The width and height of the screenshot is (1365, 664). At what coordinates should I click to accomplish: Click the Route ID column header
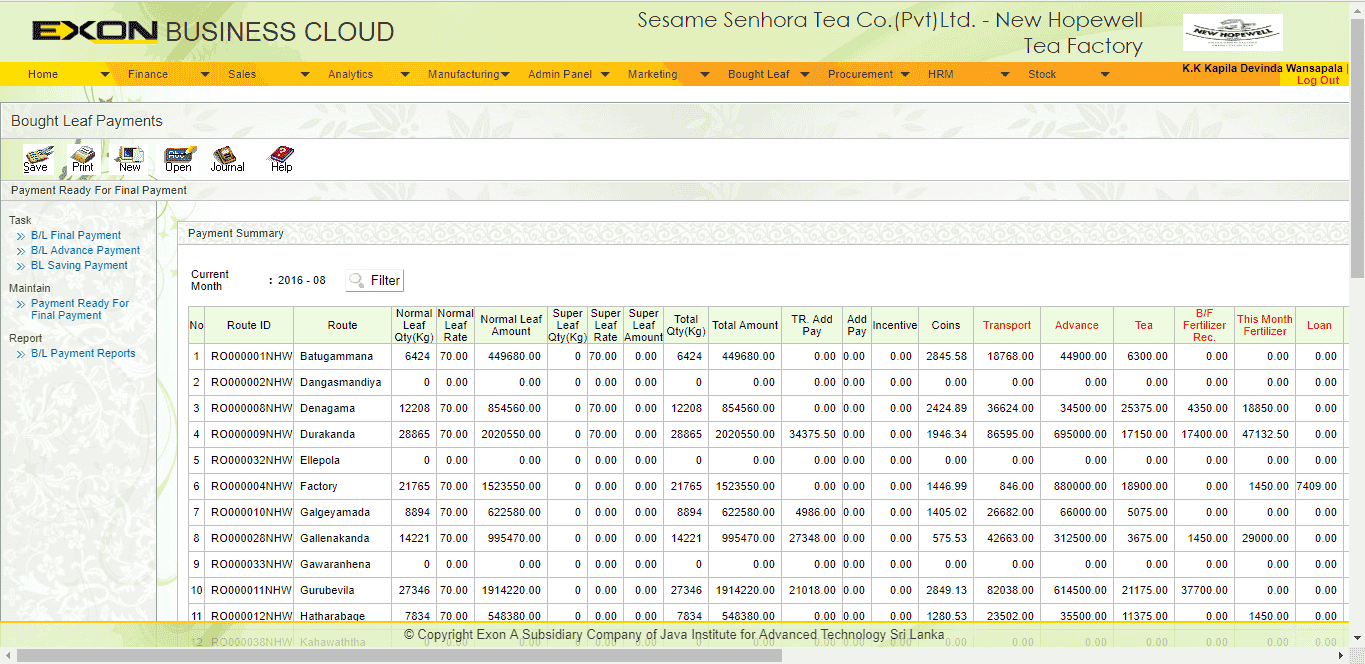tap(249, 326)
